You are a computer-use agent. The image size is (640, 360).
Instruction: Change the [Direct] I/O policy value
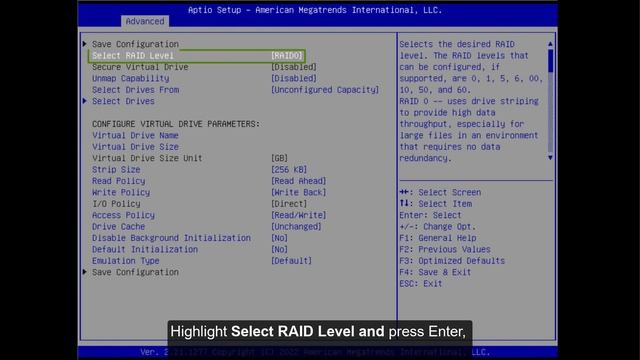(x=289, y=204)
